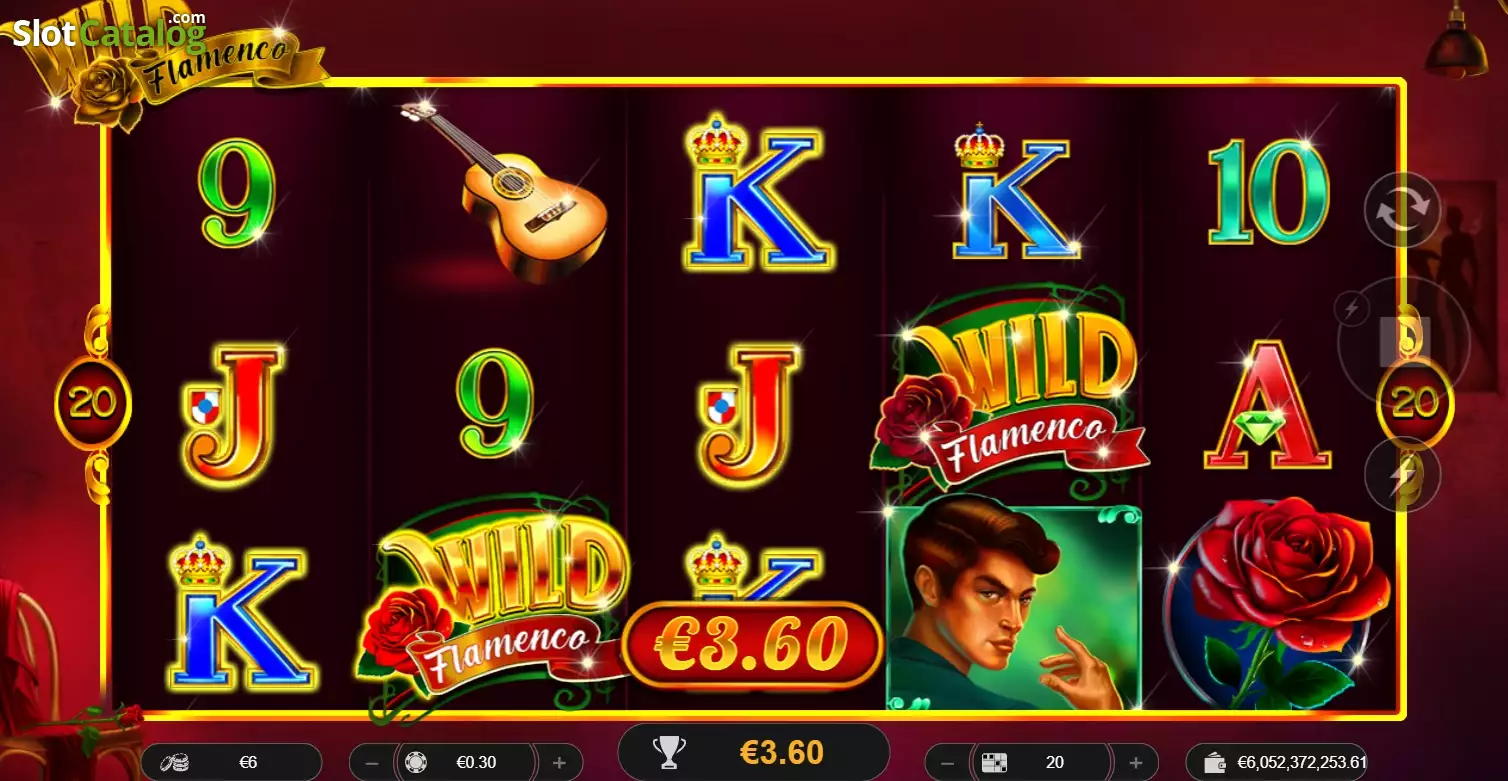Click the wallet balance icon
Screen dimensions: 1508x781
pyautogui.click(x=1216, y=762)
